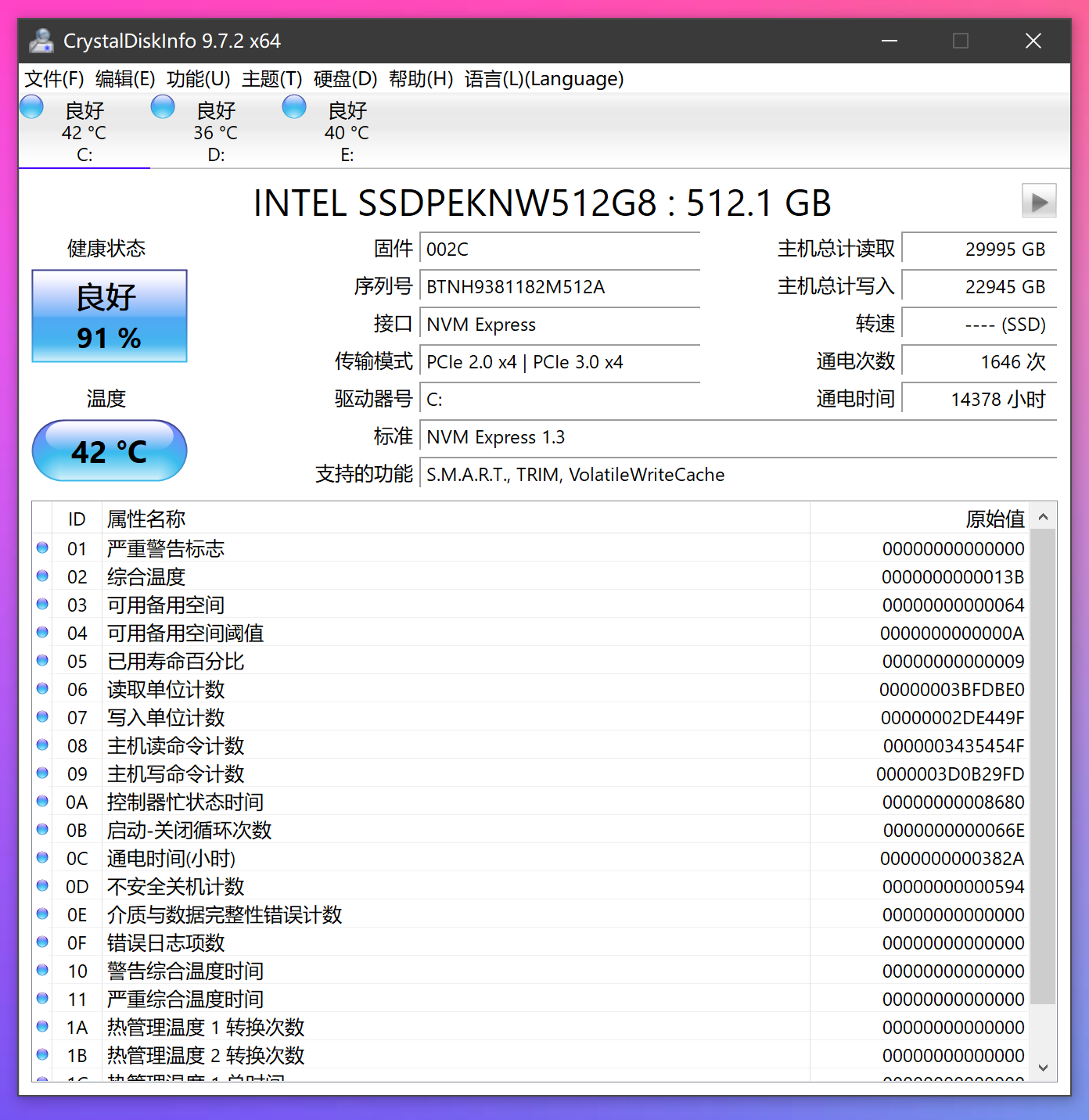Click the blue dot beside 介质与数据完整性错误计数

[41, 914]
